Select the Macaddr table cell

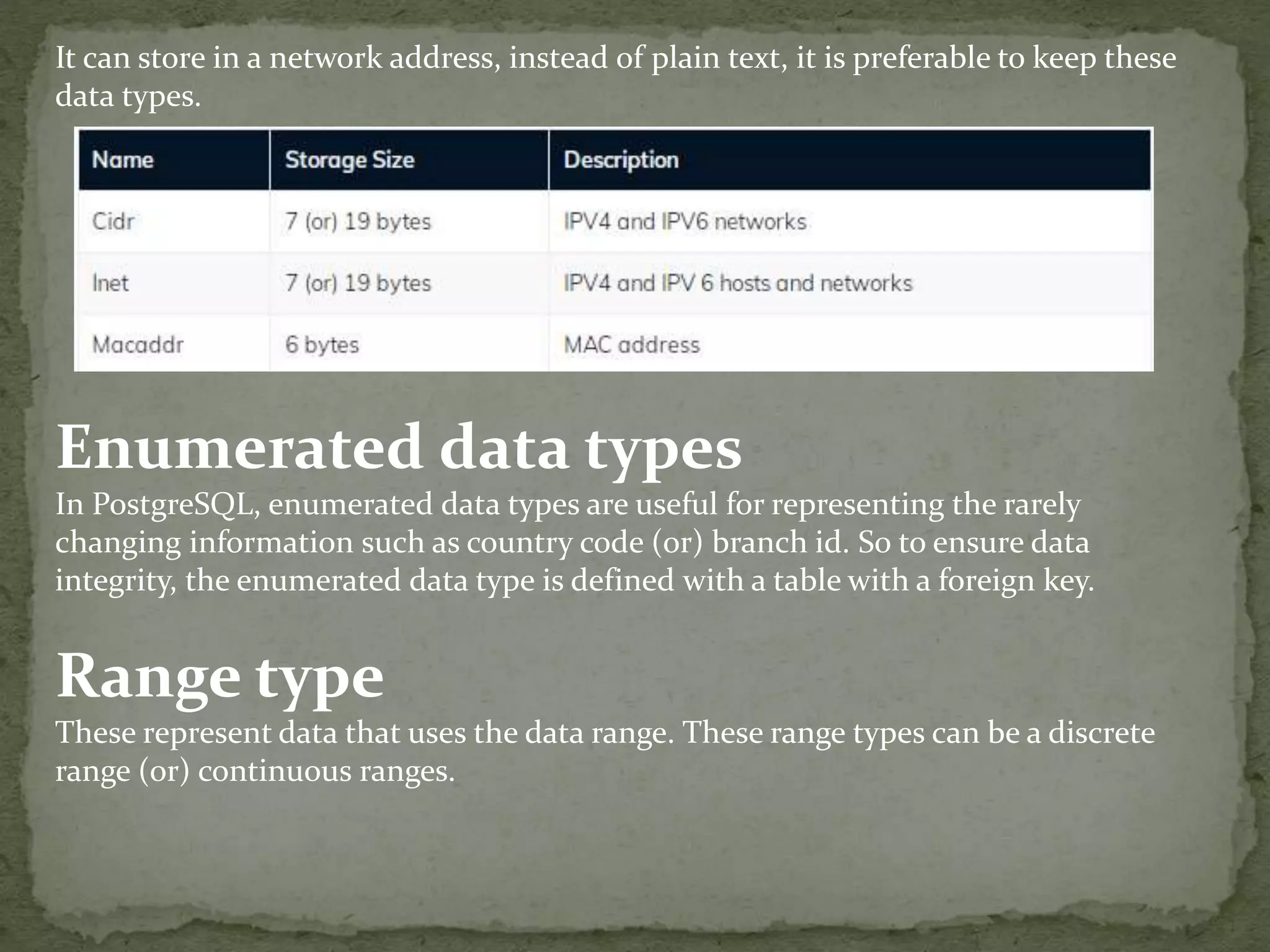(174, 344)
